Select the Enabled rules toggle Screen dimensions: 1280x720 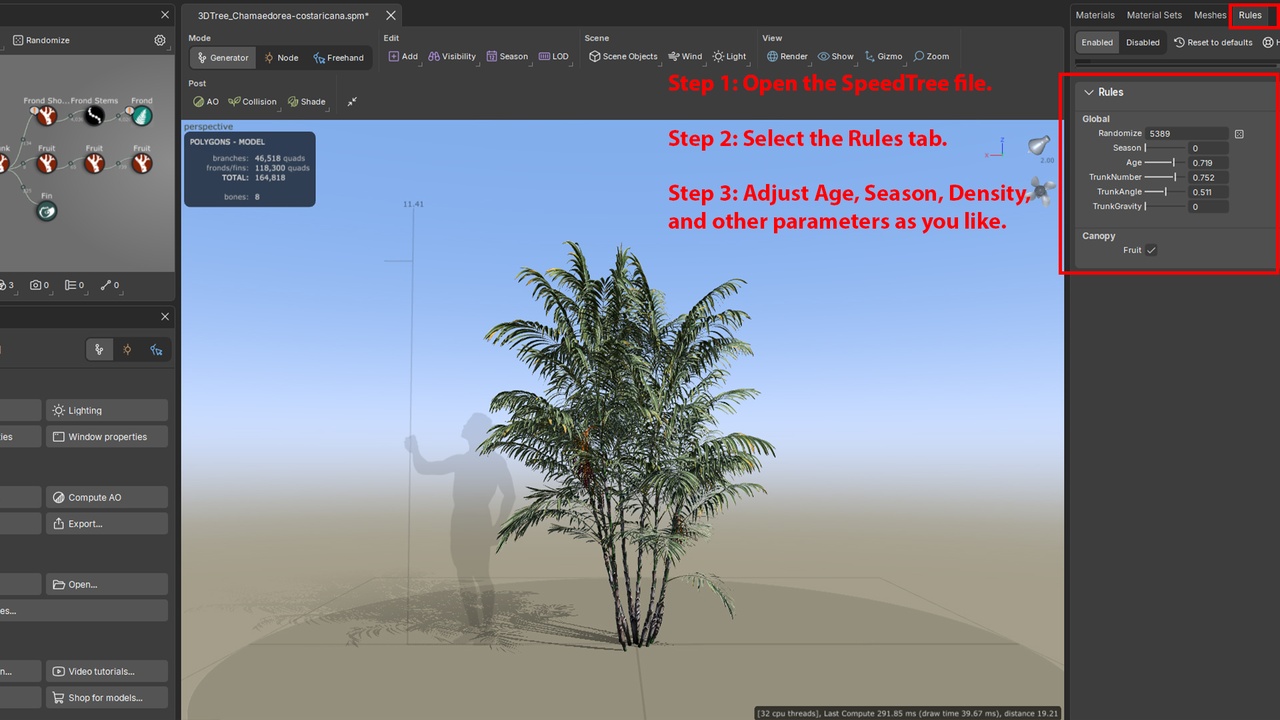(x=1097, y=42)
